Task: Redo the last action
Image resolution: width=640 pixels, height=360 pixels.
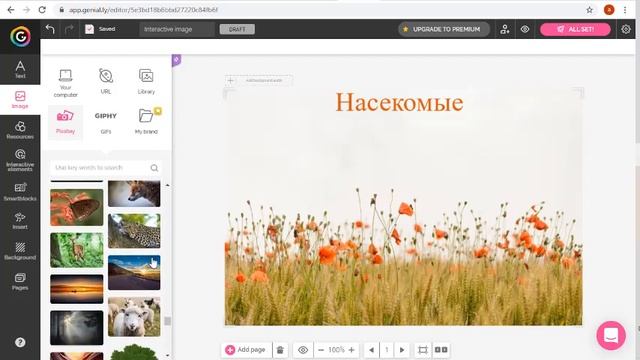Action: coord(69,29)
